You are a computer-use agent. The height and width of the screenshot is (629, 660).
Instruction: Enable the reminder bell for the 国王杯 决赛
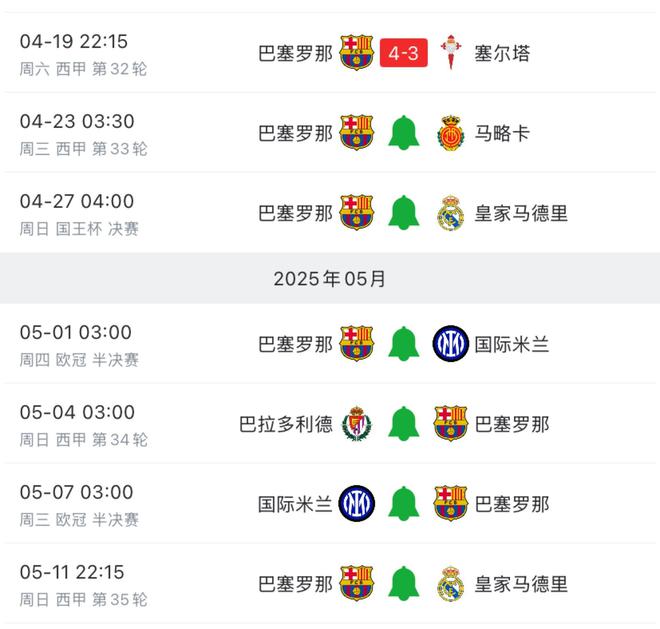(404, 213)
